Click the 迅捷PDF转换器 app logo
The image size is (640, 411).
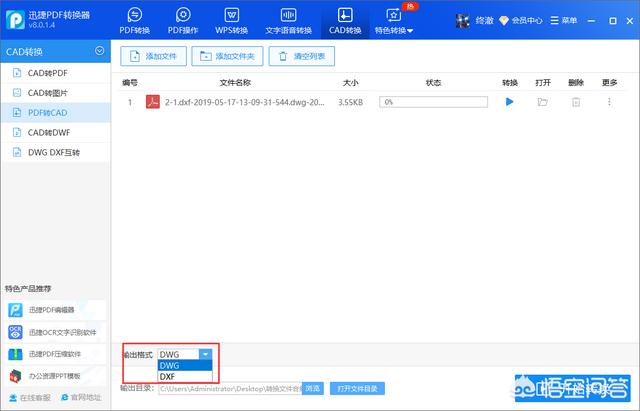(15, 20)
